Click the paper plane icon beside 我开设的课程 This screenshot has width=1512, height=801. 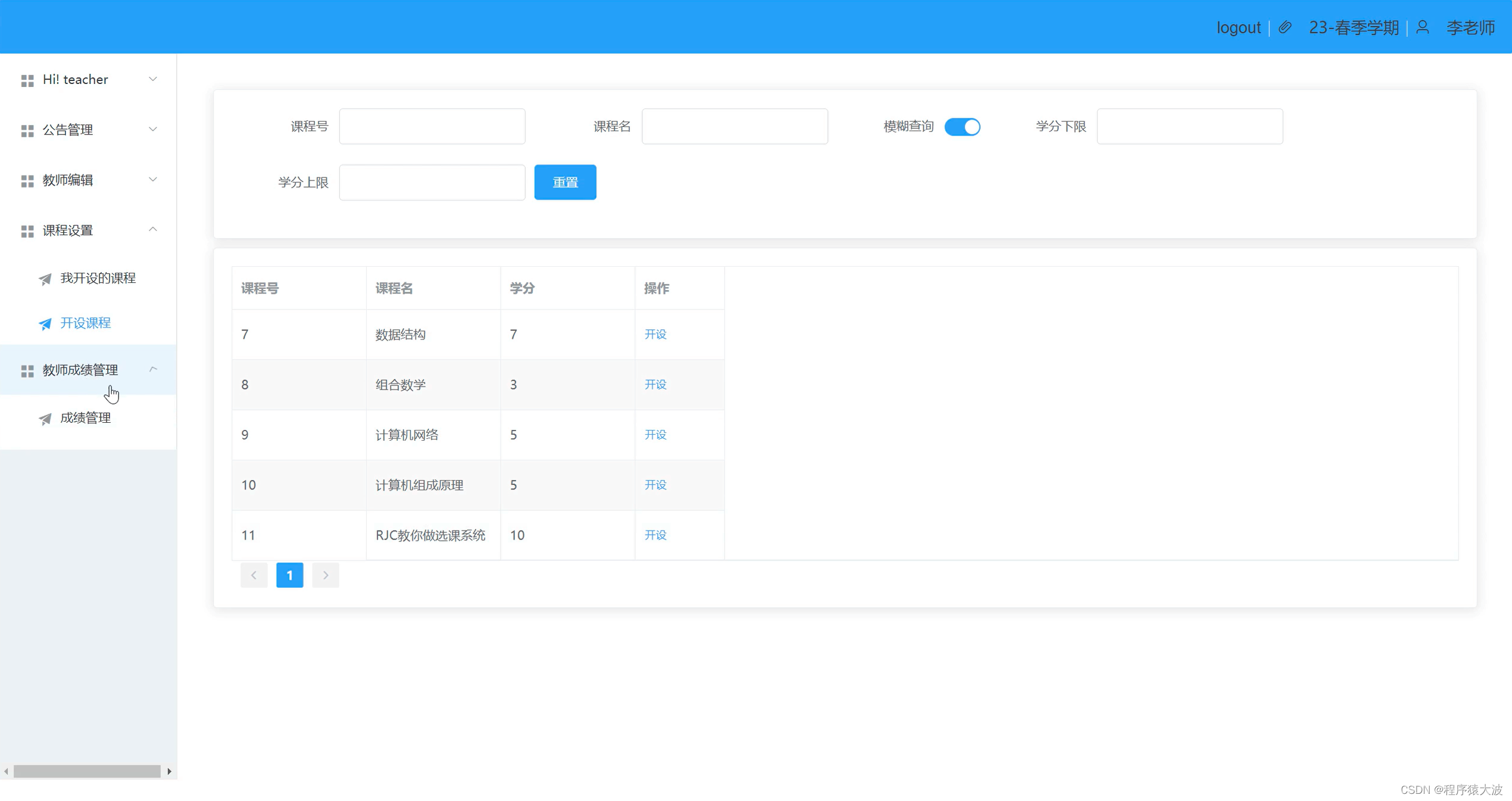(45, 279)
